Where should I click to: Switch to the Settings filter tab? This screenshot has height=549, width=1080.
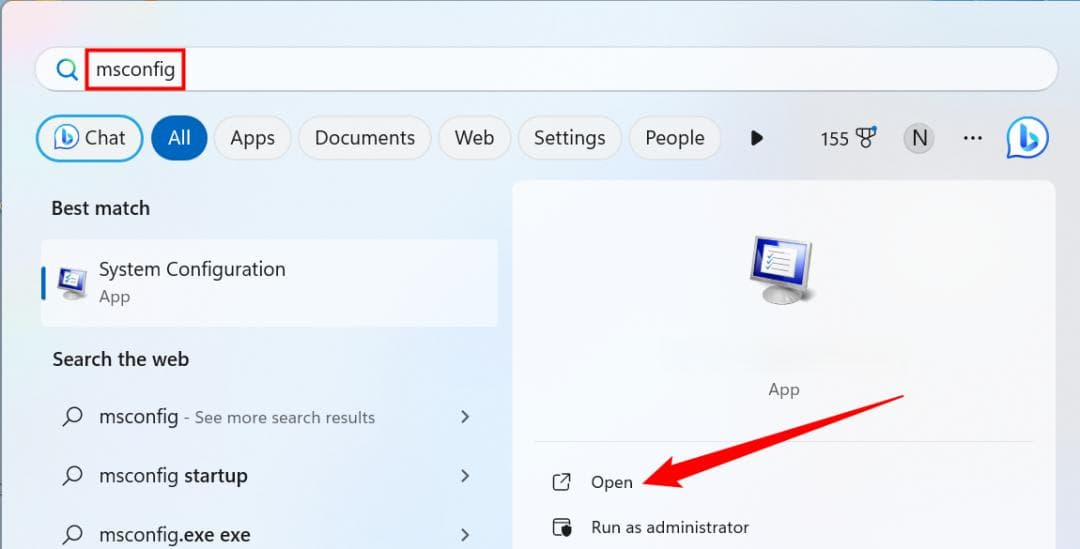570,138
